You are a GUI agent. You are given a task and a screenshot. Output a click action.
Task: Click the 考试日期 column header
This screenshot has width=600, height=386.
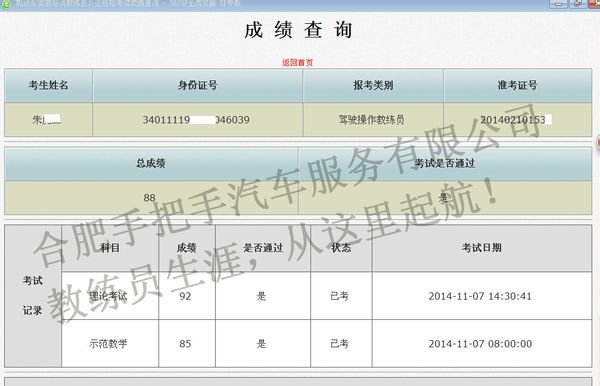pos(482,248)
